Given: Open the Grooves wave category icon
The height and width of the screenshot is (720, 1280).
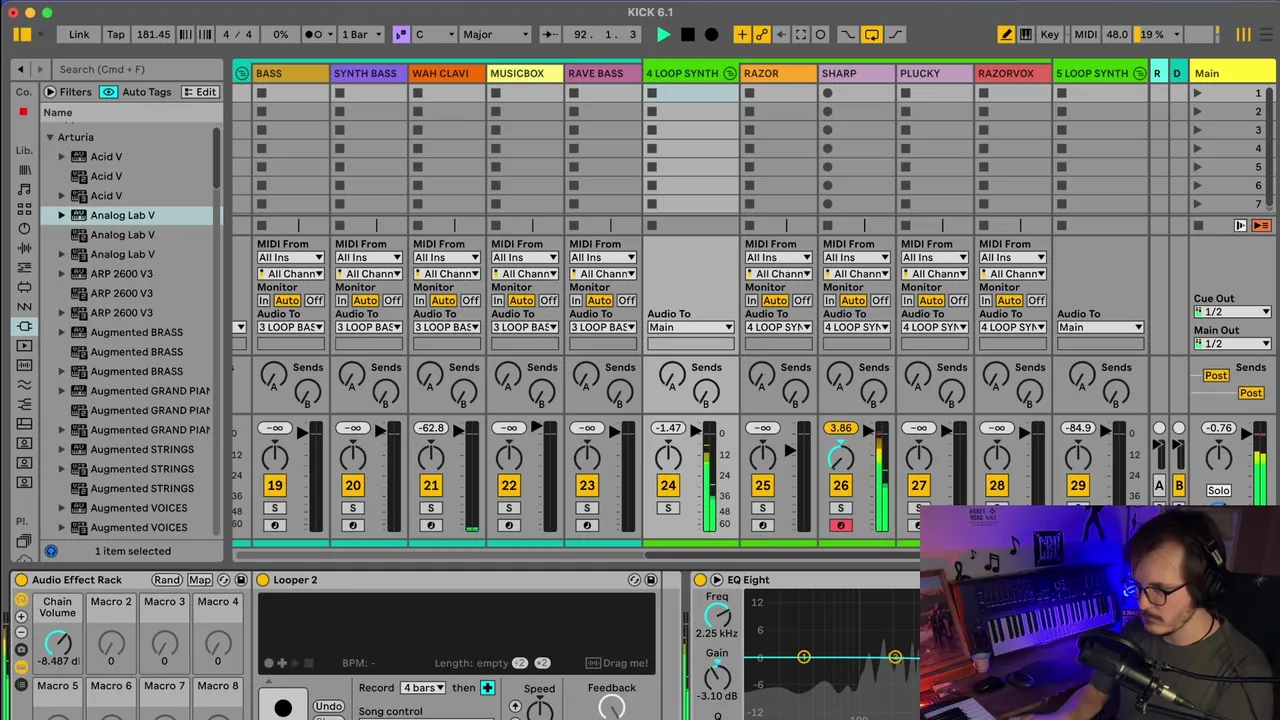Looking at the screenshot, I should click(x=24, y=384).
